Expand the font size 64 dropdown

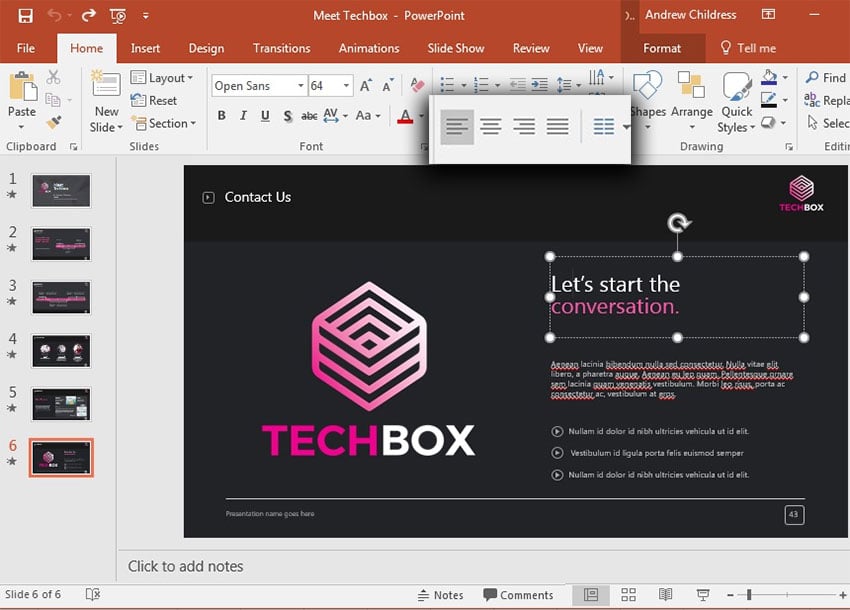[x=346, y=86]
